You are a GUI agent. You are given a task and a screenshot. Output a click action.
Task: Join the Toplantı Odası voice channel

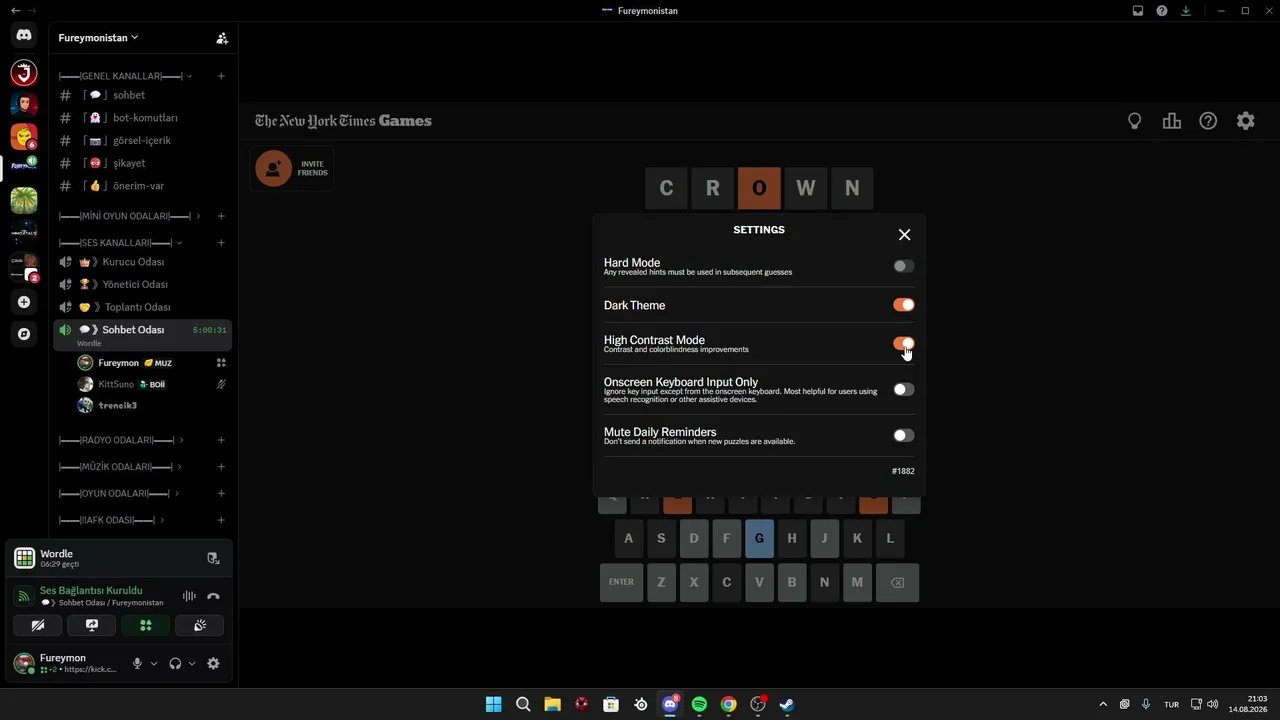pyautogui.click(x=143, y=307)
